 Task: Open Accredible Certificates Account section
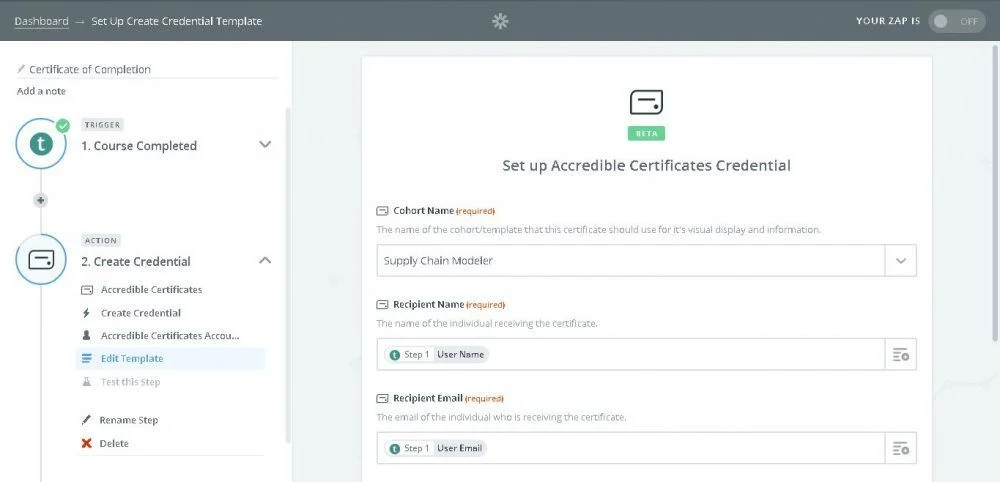pyautogui.click(x=169, y=335)
